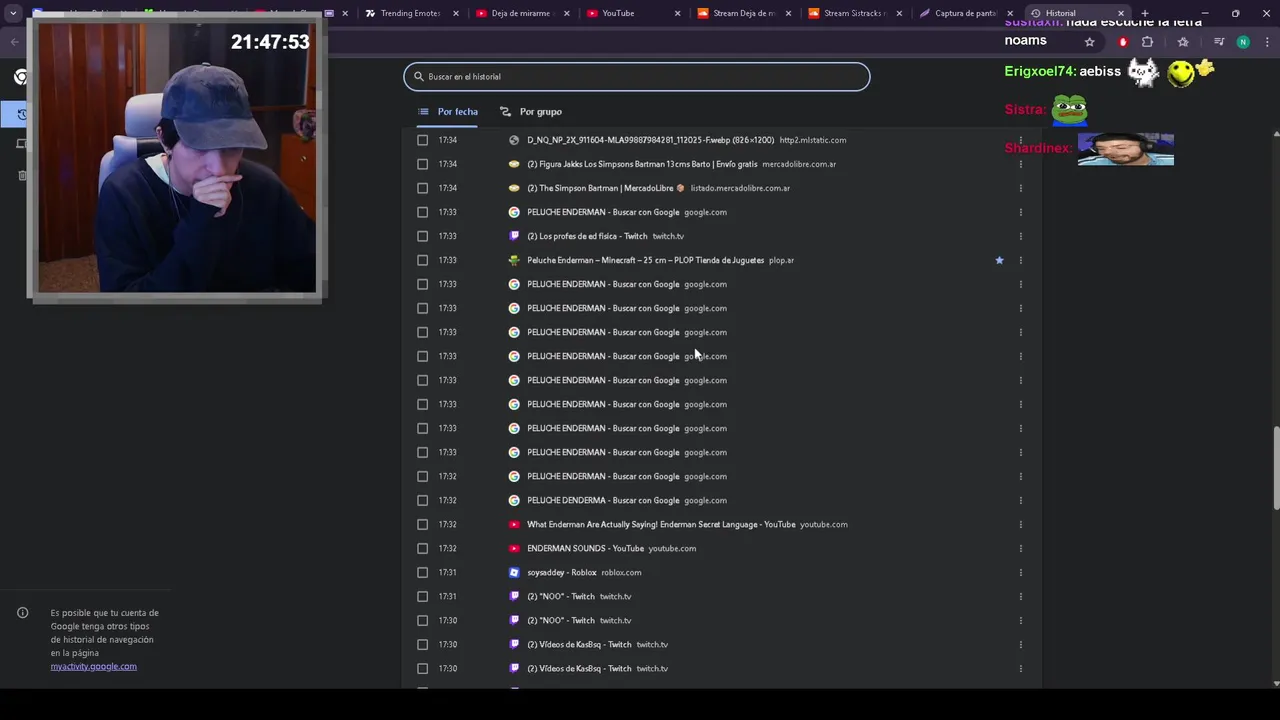1280x720 pixels.
Task: Close the Captura de pantalla tab
Action: [x=1010, y=13]
